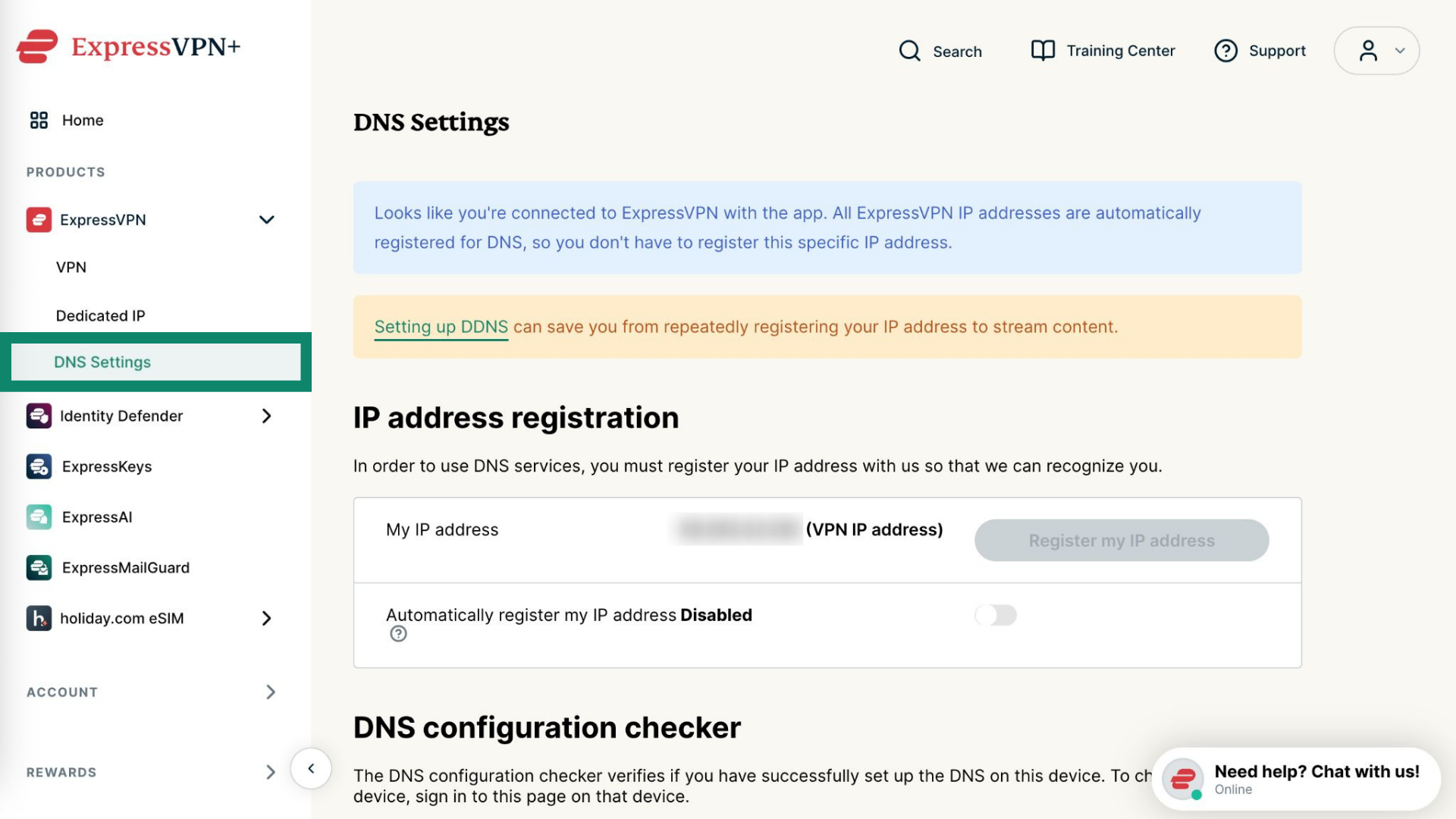
Task: Go to Home in sidebar
Action: coord(83,120)
